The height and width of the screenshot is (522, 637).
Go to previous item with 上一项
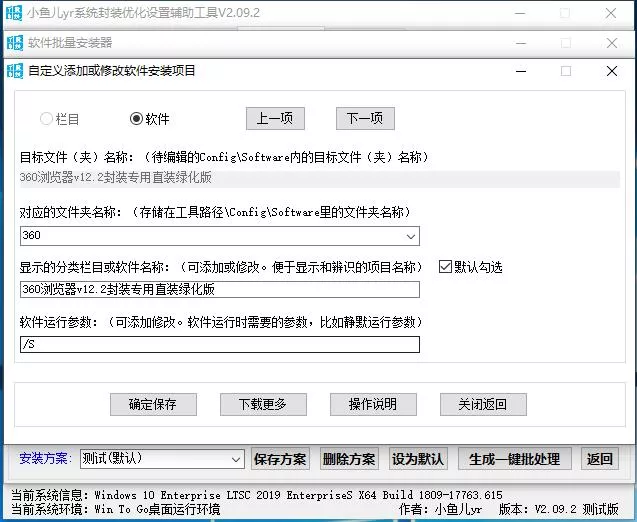275,119
